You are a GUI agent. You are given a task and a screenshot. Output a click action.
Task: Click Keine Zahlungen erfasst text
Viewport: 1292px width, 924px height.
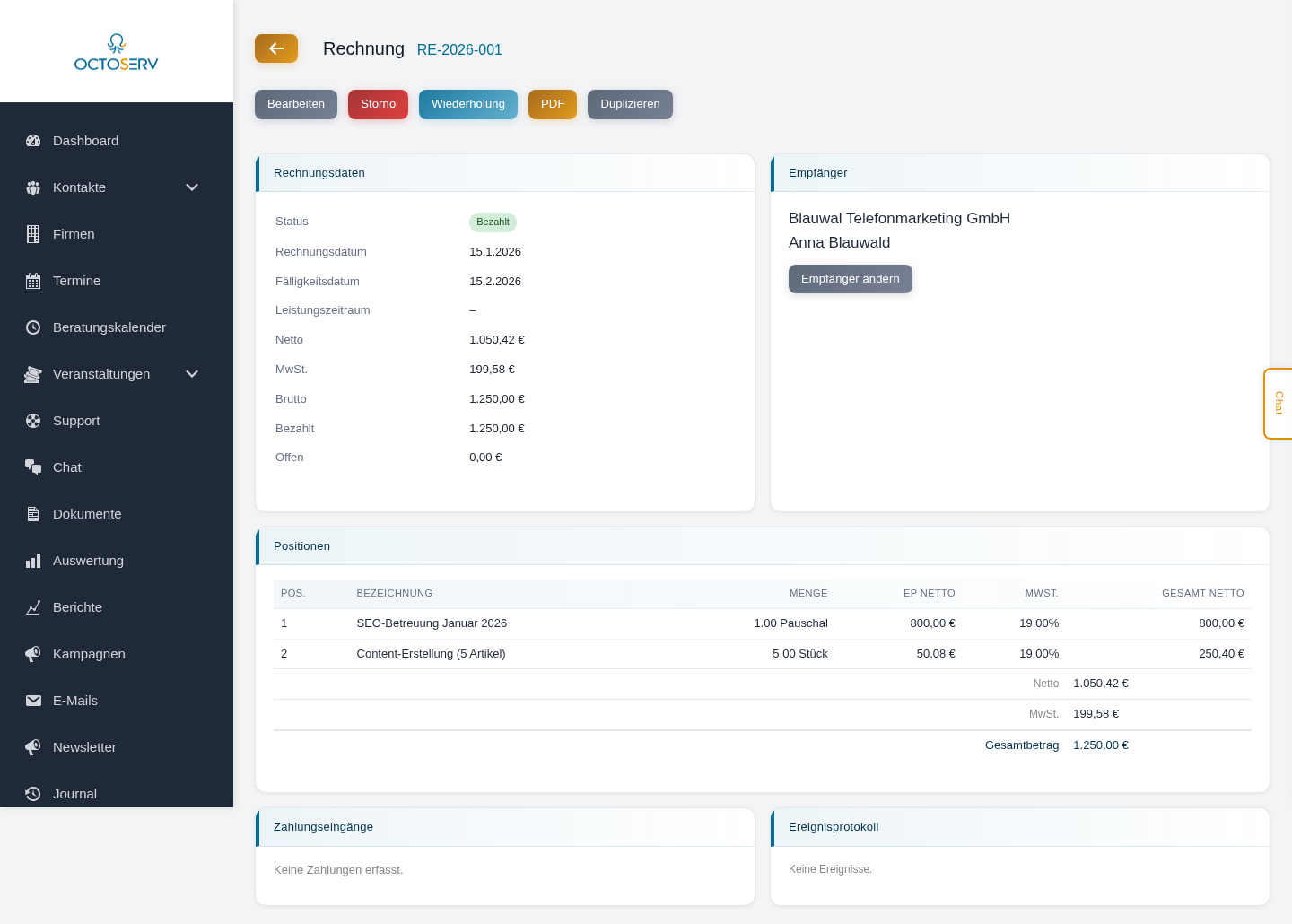coord(338,870)
